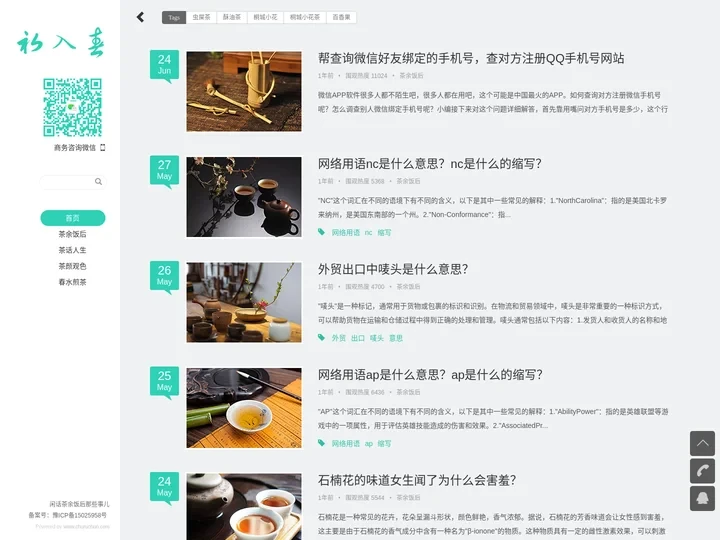This screenshot has height=540, width=720.
Task: Click 茶余饭后 category in nc article meta
Action: (408, 181)
